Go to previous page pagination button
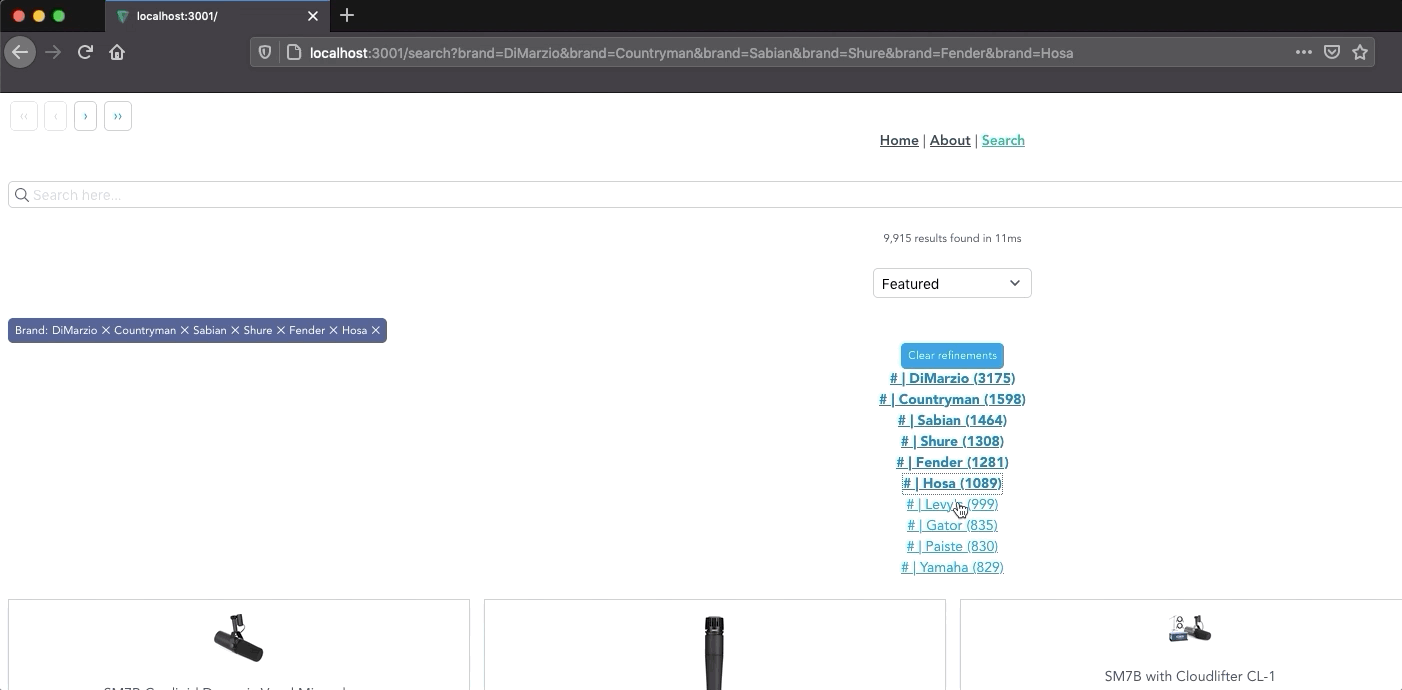Viewport: 1402px width, 690px height. point(56,116)
